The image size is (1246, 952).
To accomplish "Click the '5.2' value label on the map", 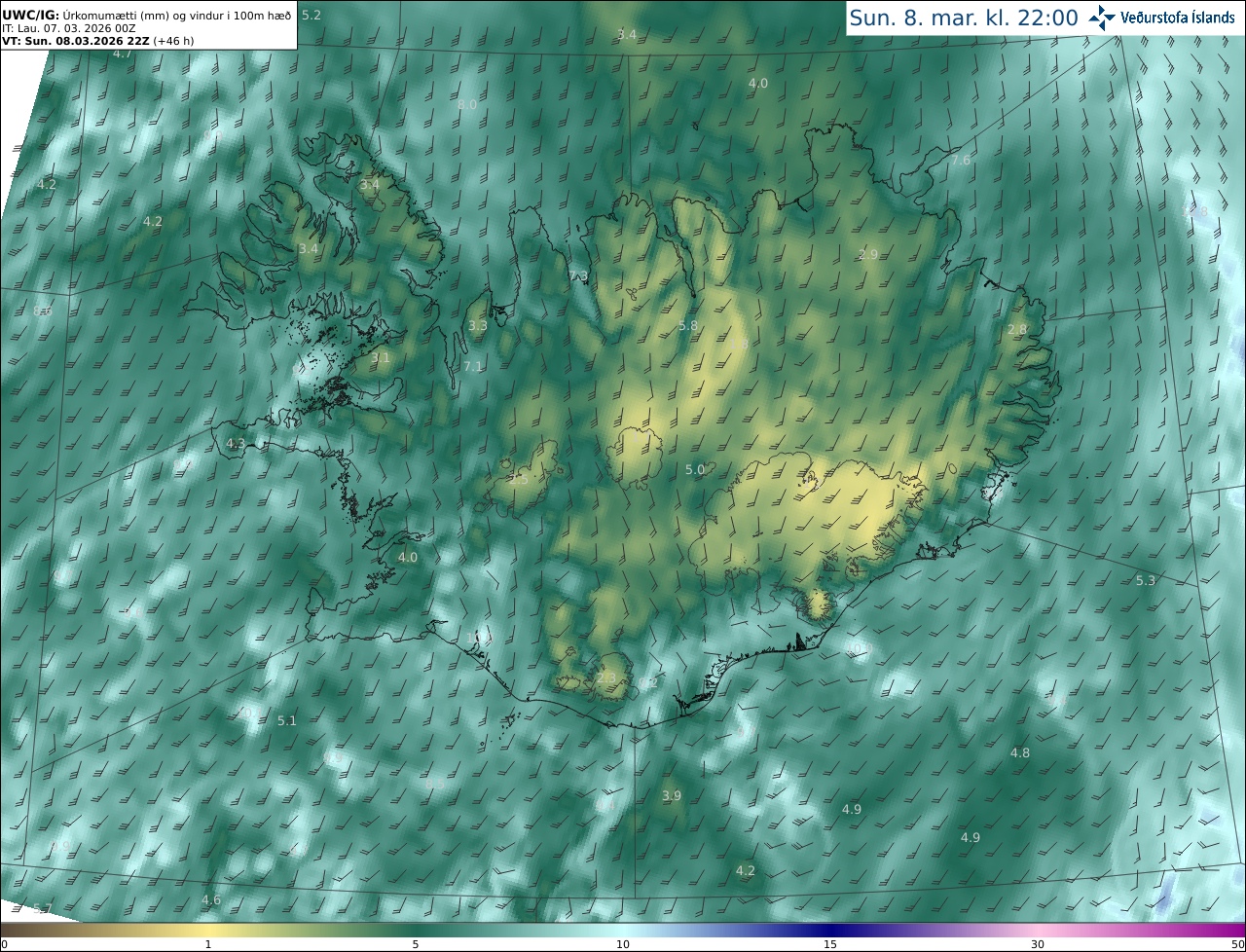I will (311, 15).
